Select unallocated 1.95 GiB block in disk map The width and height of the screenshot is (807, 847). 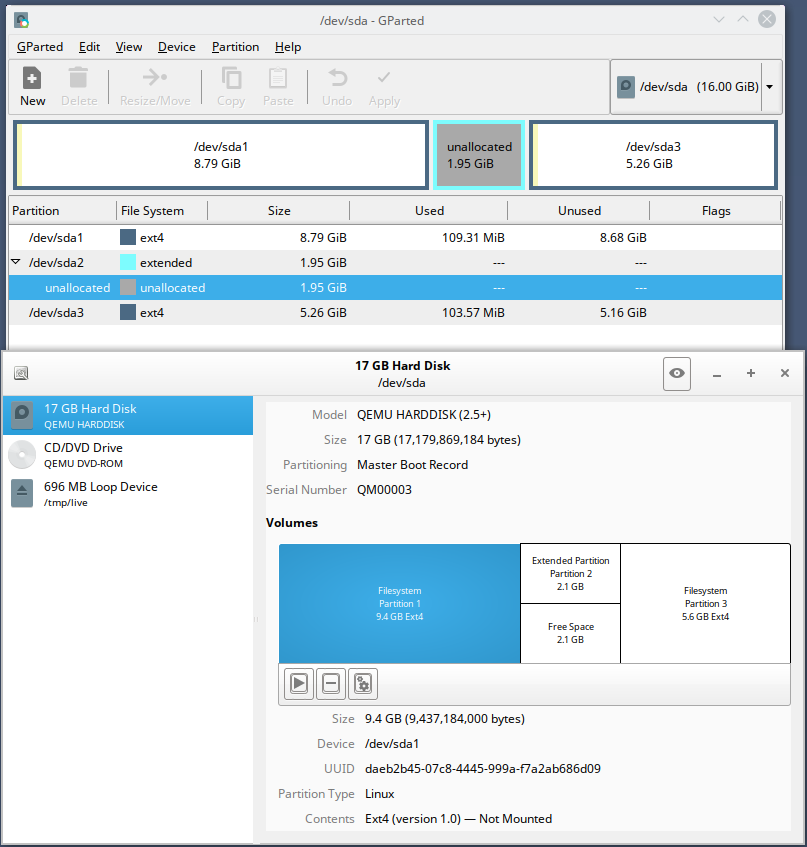coord(479,155)
